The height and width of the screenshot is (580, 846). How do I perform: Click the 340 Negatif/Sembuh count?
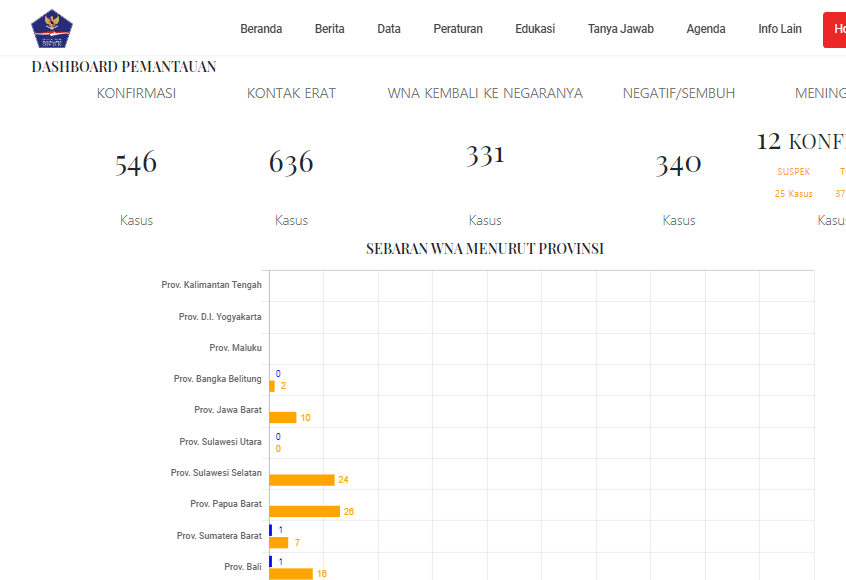tap(679, 164)
